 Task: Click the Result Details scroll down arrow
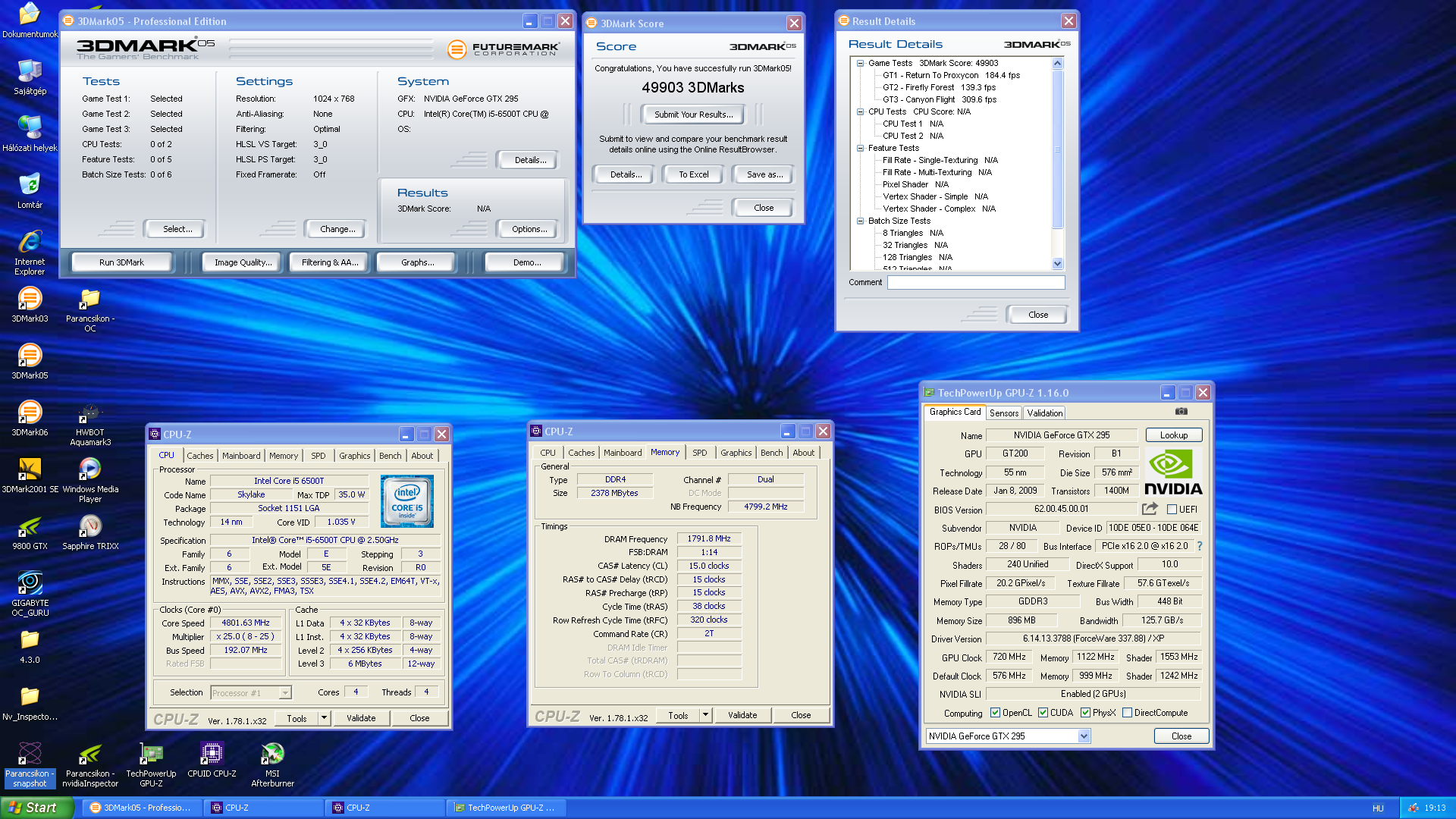[x=1058, y=264]
